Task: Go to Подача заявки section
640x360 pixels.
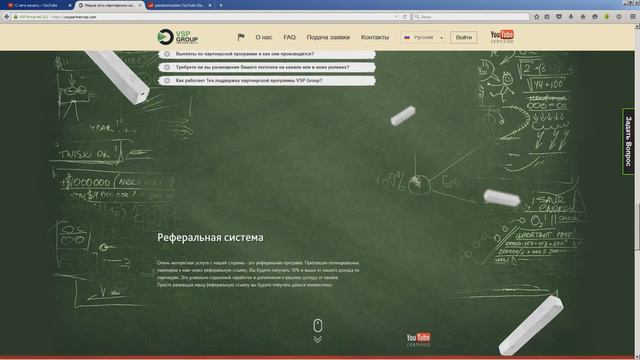Action: click(x=328, y=37)
